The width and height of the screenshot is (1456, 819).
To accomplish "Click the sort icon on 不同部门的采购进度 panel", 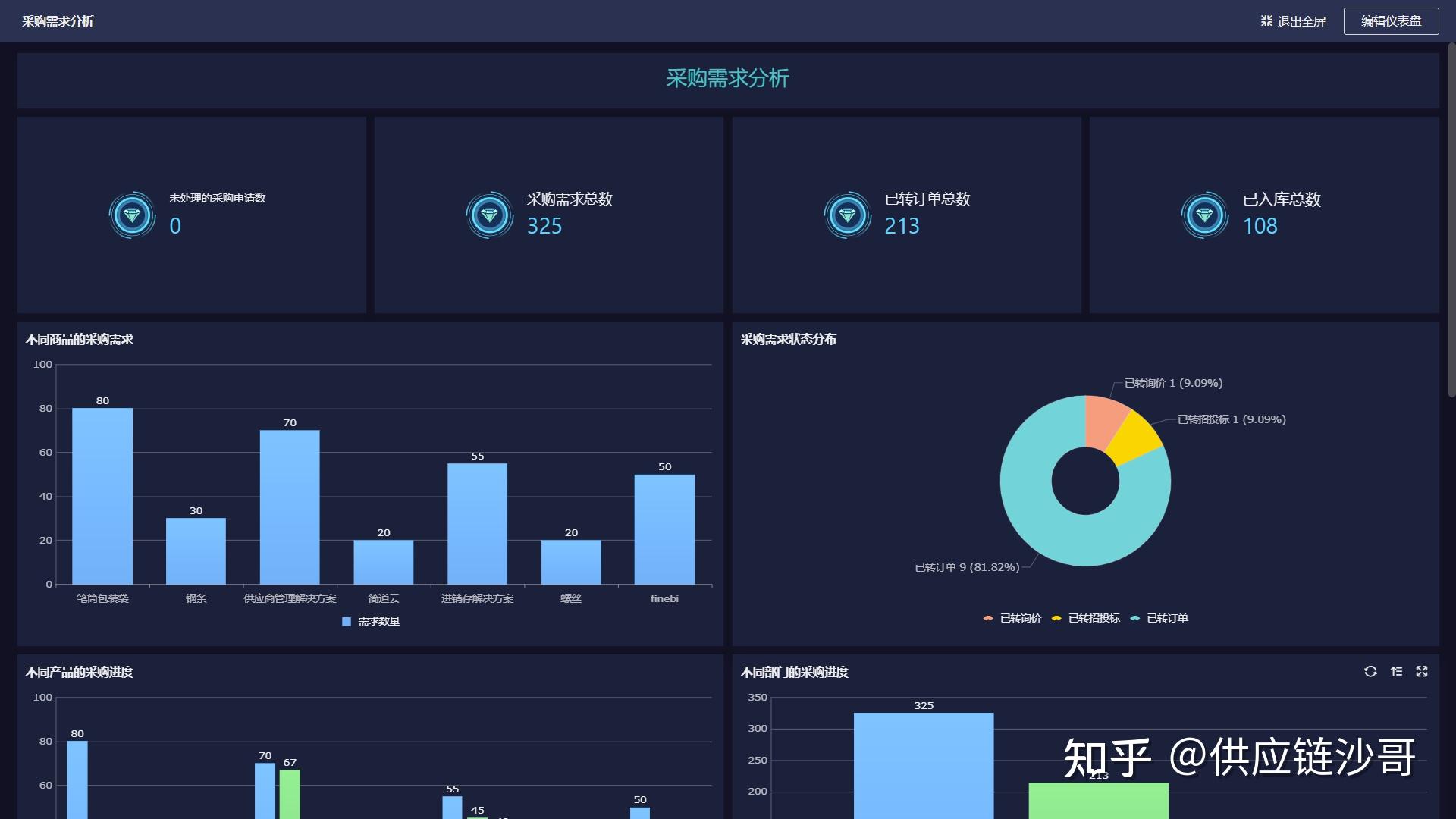I will 1397,670.
